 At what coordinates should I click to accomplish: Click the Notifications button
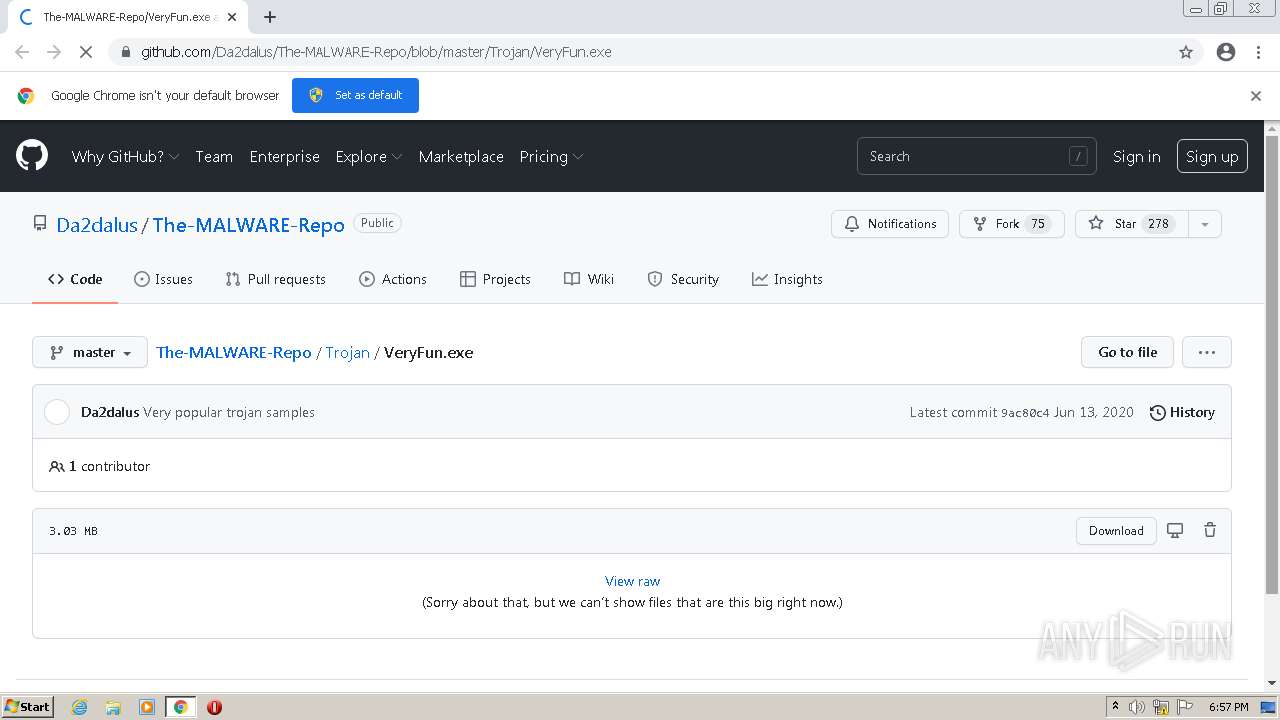tap(890, 224)
